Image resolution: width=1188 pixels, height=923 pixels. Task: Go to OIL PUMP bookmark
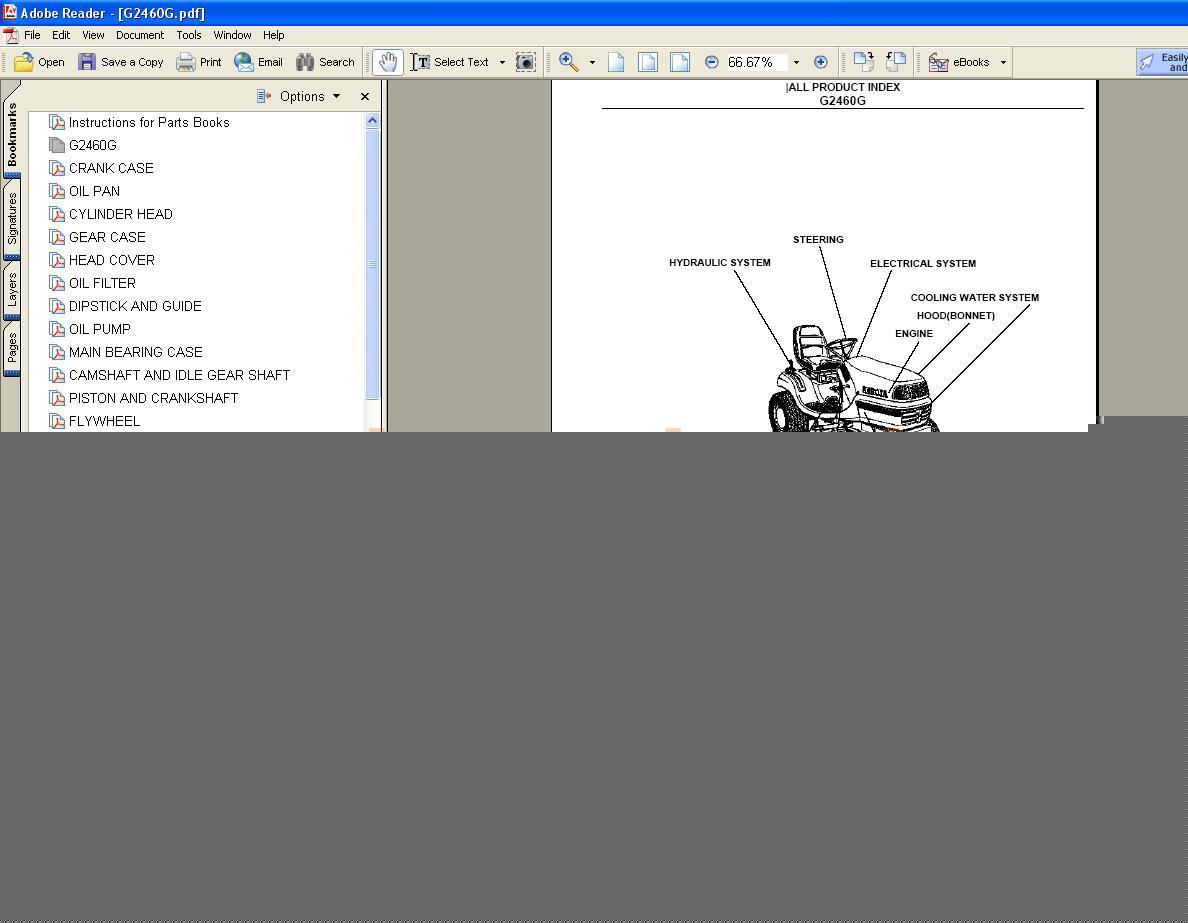point(99,329)
